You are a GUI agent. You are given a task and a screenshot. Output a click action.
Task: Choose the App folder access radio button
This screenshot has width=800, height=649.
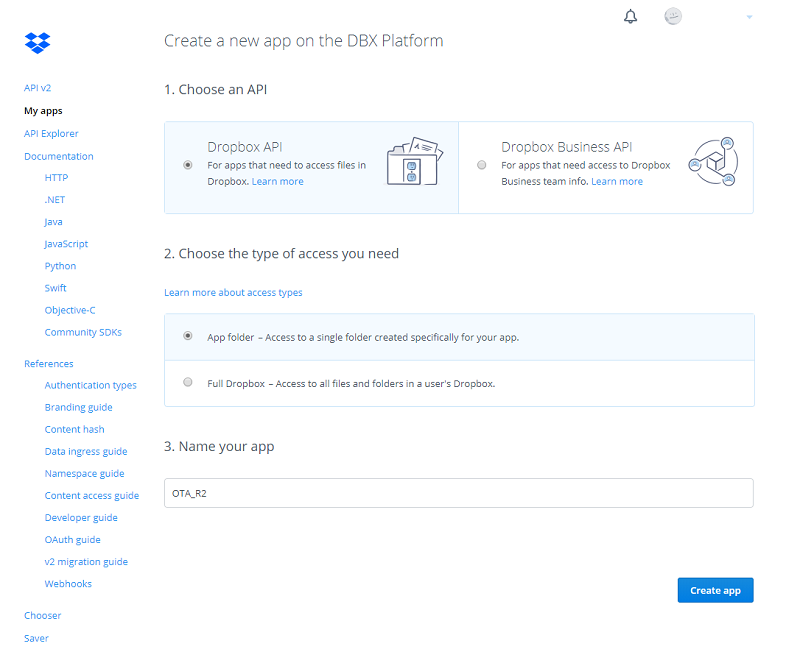[x=188, y=336]
